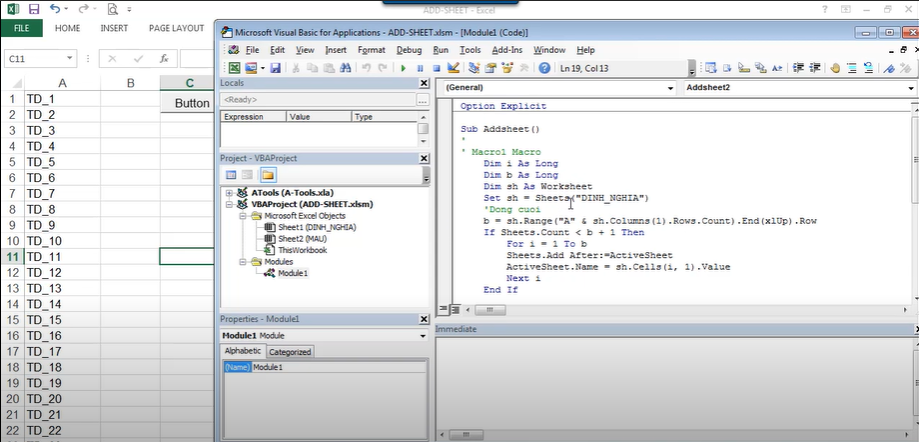This screenshot has width=919, height=442.
Task: Toggle Breakpoint using the hand icon
Action: [x=835, y=68]
